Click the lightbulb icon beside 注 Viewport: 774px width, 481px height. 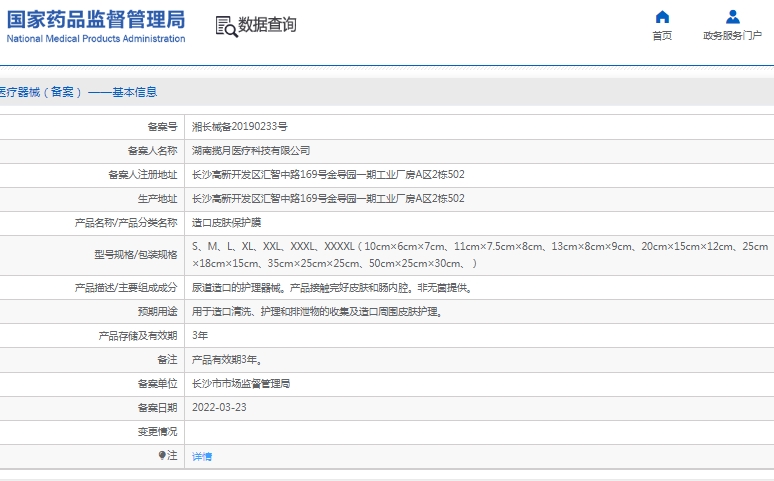tap(162, 455)
